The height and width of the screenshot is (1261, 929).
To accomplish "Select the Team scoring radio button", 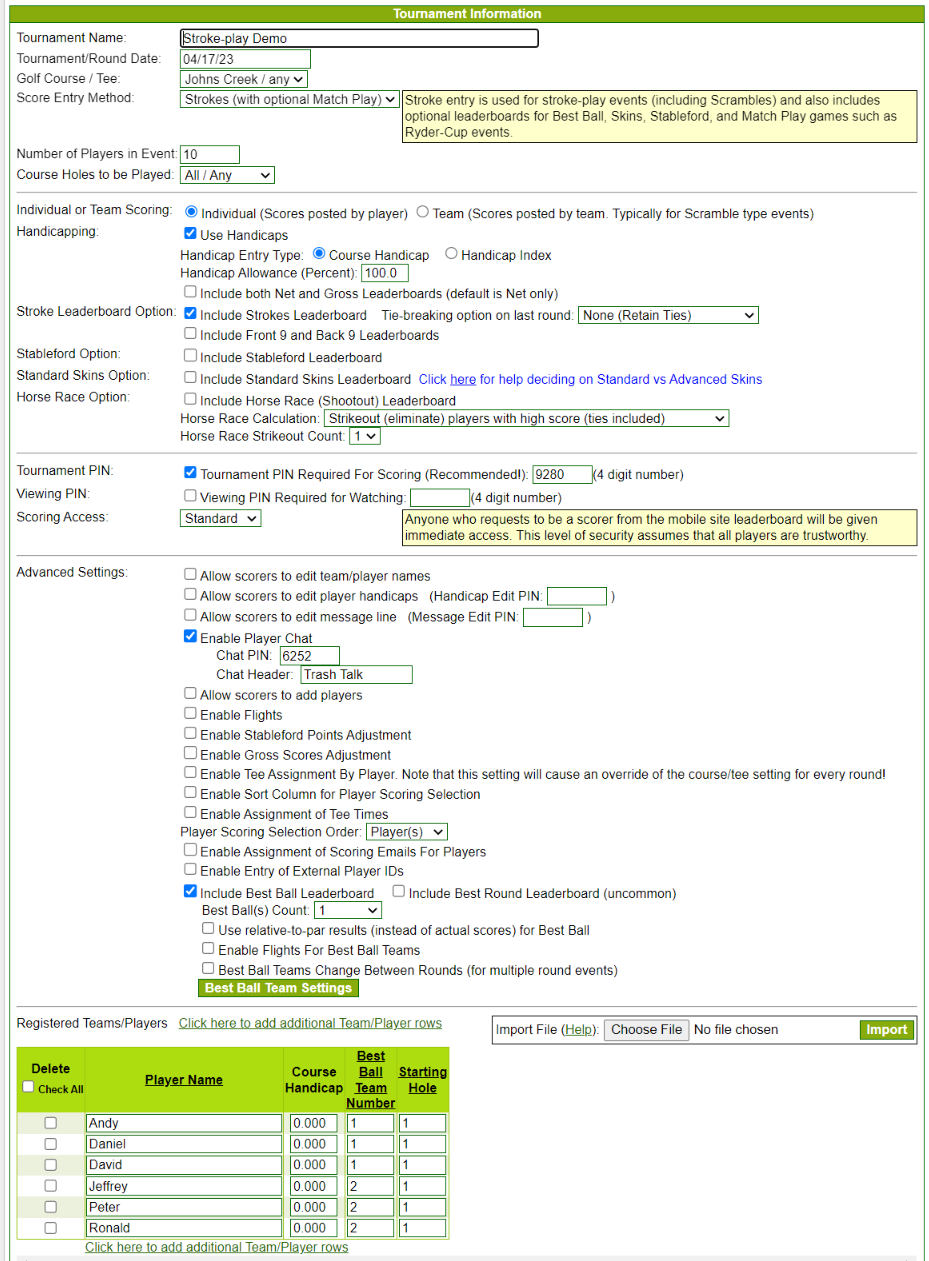I will pos(422,212).
